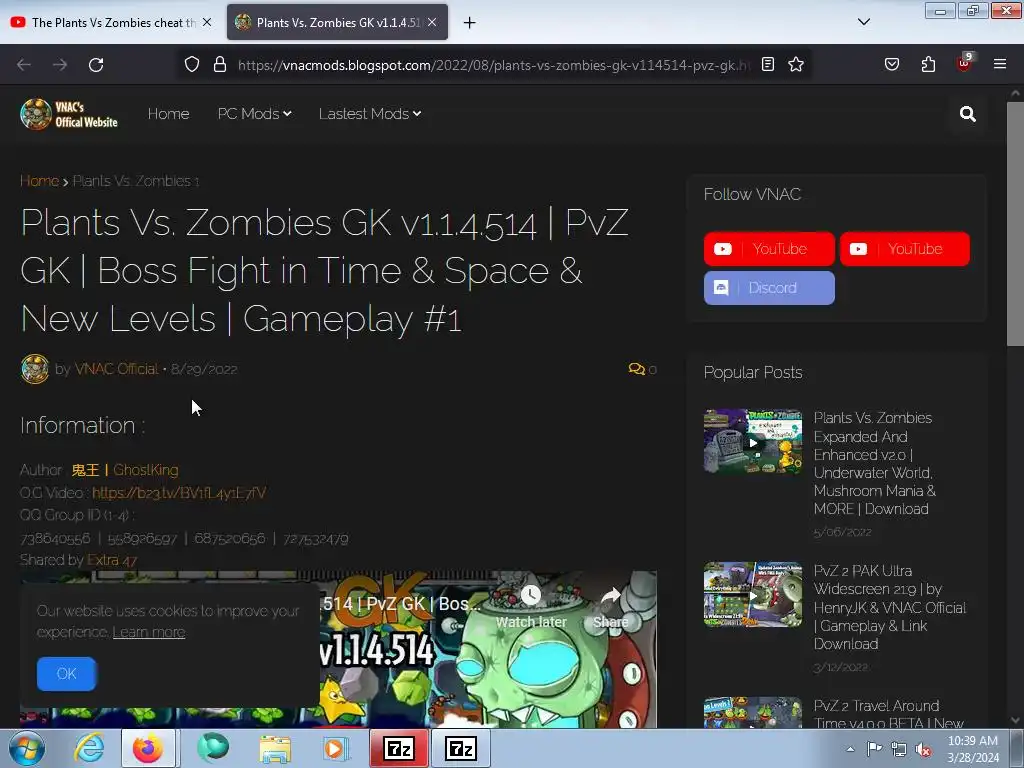Launch Internet Explorer from the taskbar
The width and height of the screenshot is (1024, 768).
[88, 748]
